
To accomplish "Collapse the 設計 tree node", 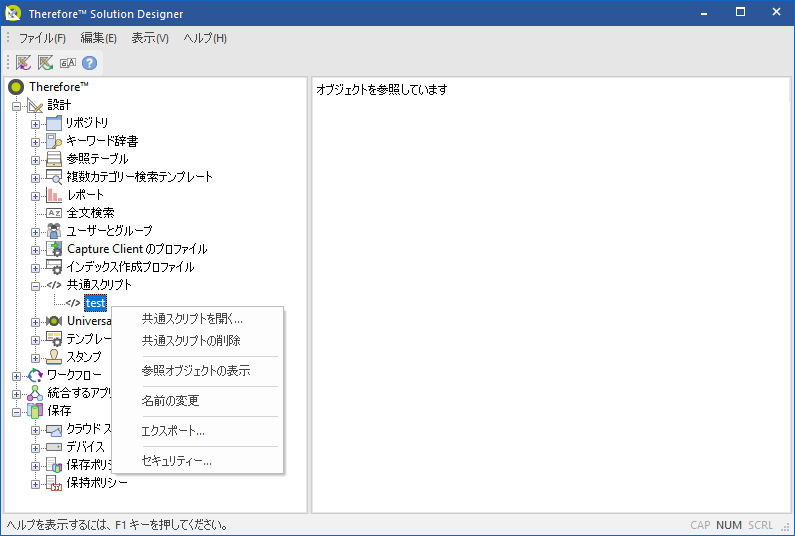I will [17, 106].
